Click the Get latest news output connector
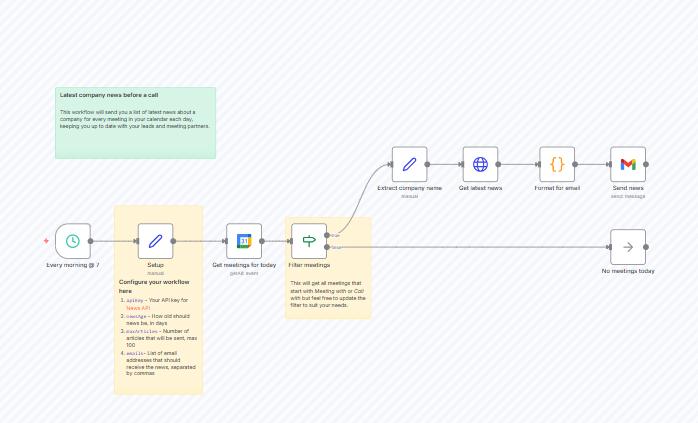Viewport: 698px width, 423px height. click(x=498, y=164)
